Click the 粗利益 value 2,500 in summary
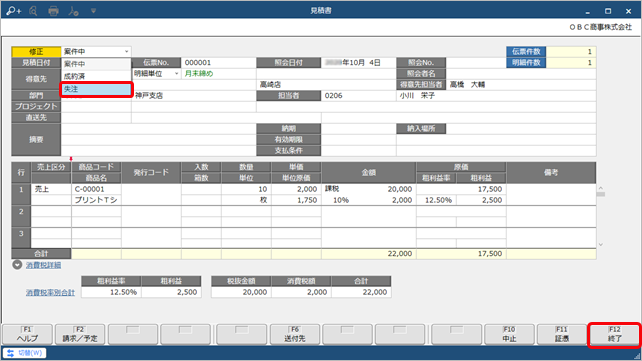Viewport: 642px width, 361px height. click(x=171, y=292)
